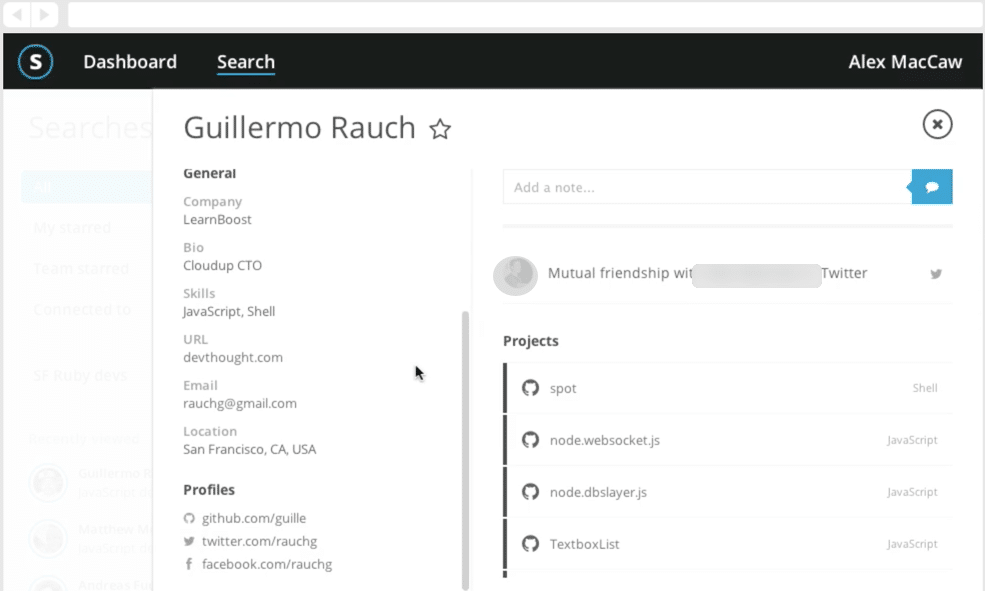This screenshot has width=985, height=591.
Task: Open the twitter.com/rauchg profile link
Action: click(259, 541)
